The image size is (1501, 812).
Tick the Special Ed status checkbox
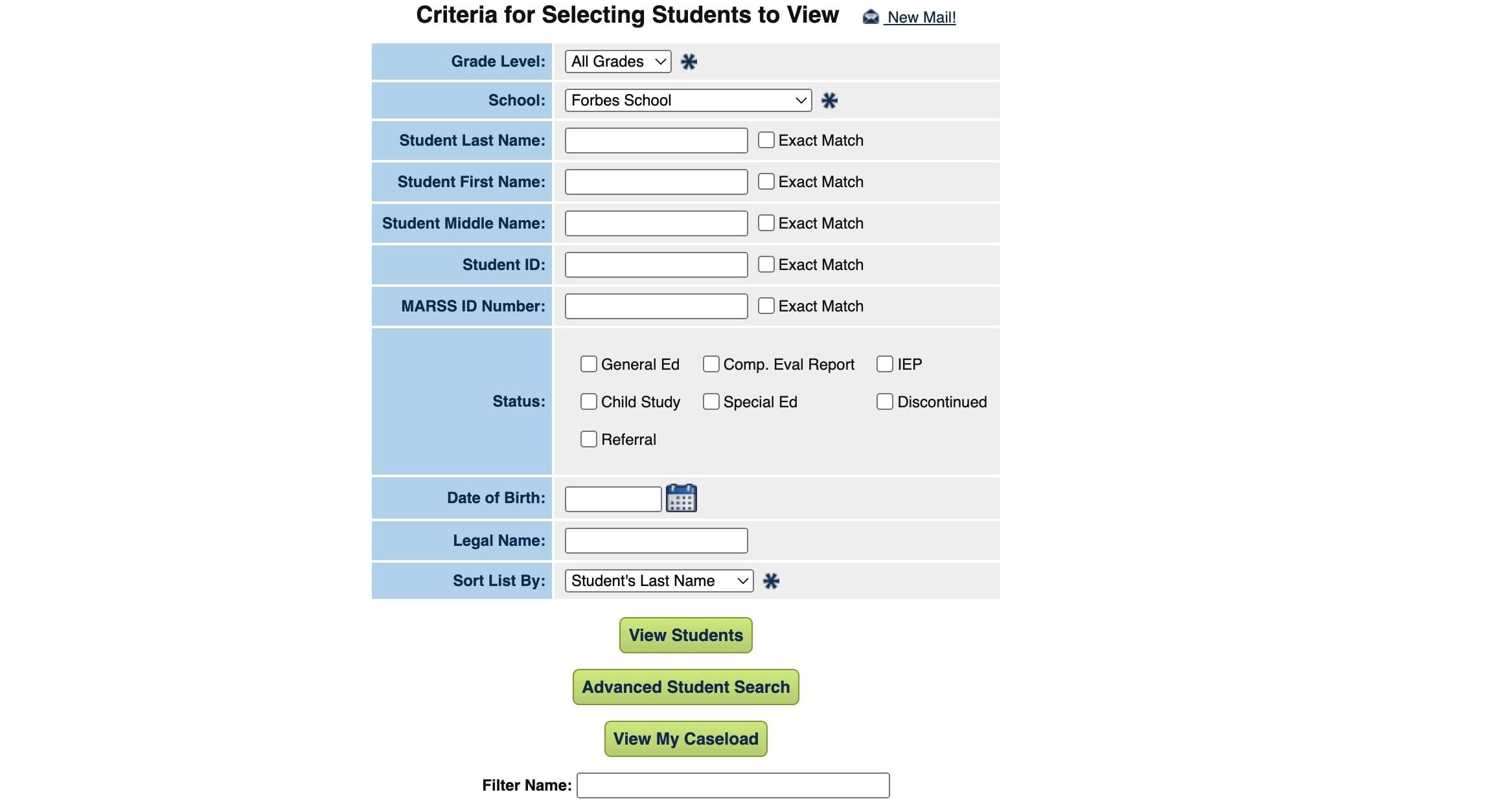(x=711, y=401)
